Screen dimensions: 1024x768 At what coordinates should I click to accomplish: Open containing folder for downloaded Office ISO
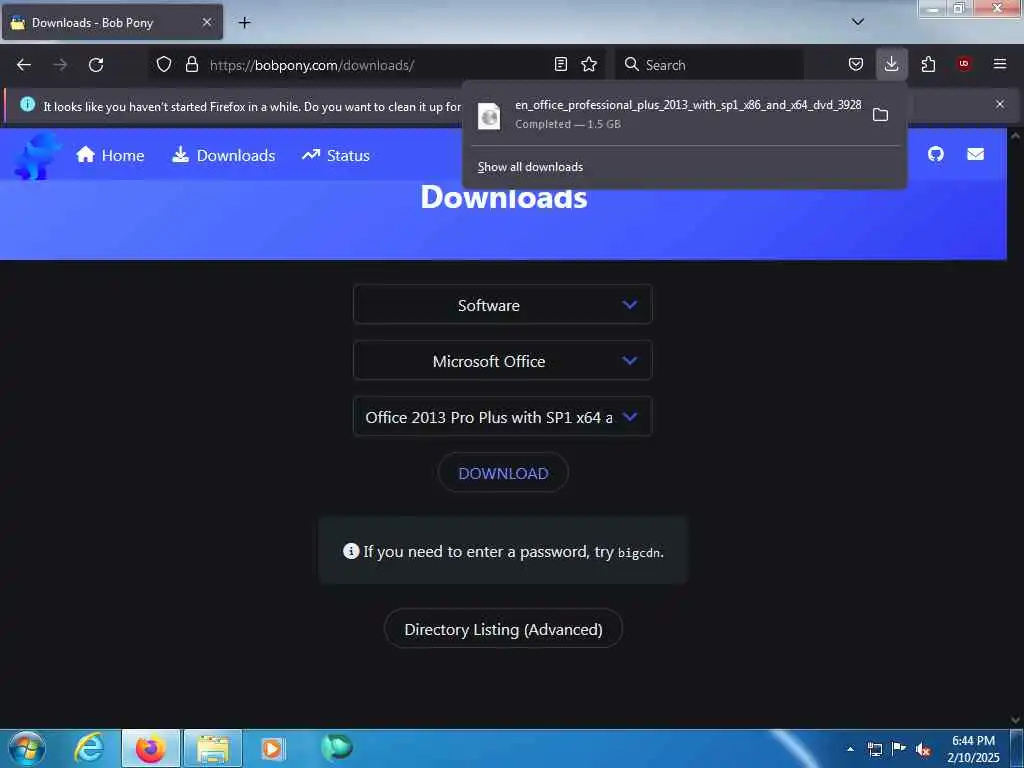coord(880,115)
